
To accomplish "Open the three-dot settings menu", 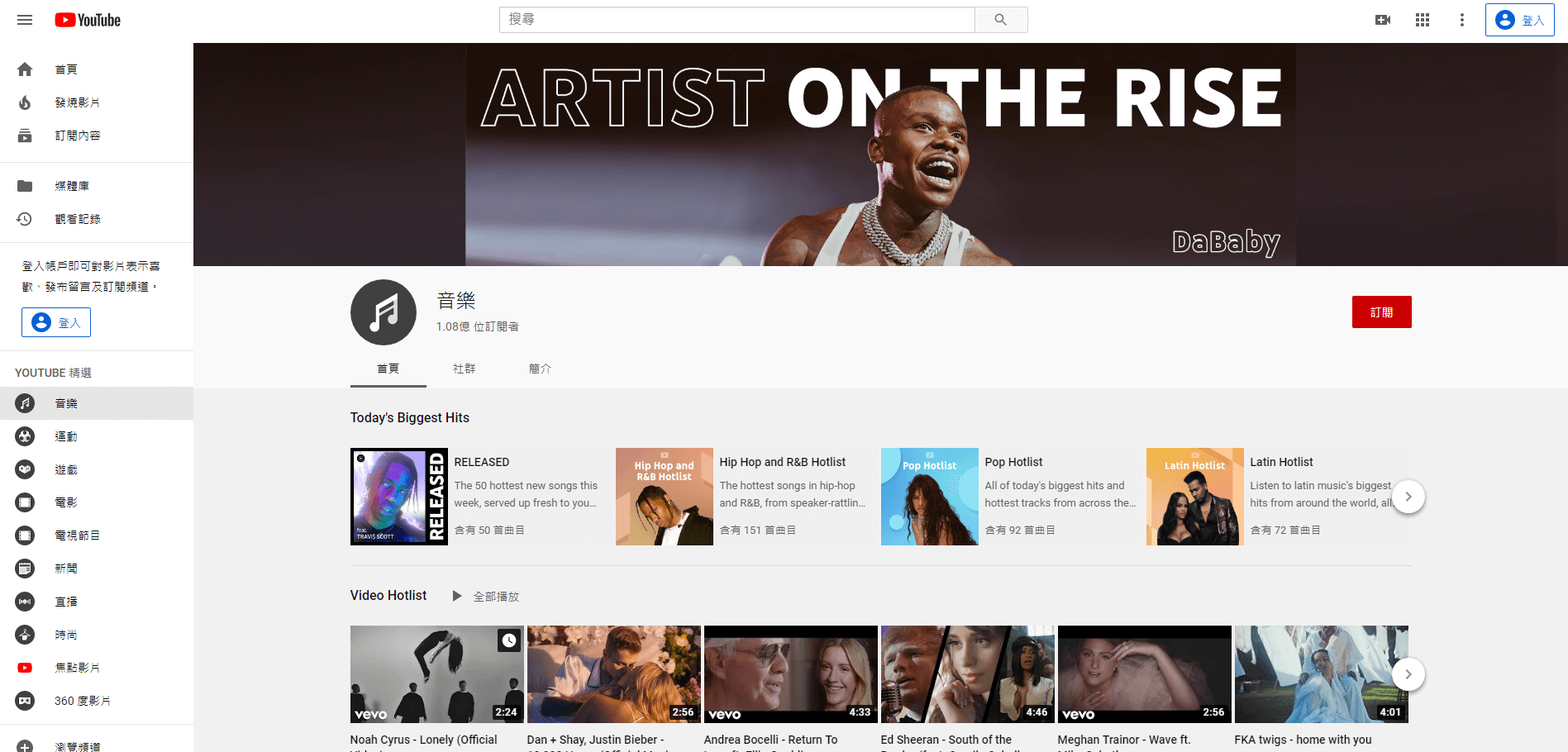I will click(x=1462, y=20).
